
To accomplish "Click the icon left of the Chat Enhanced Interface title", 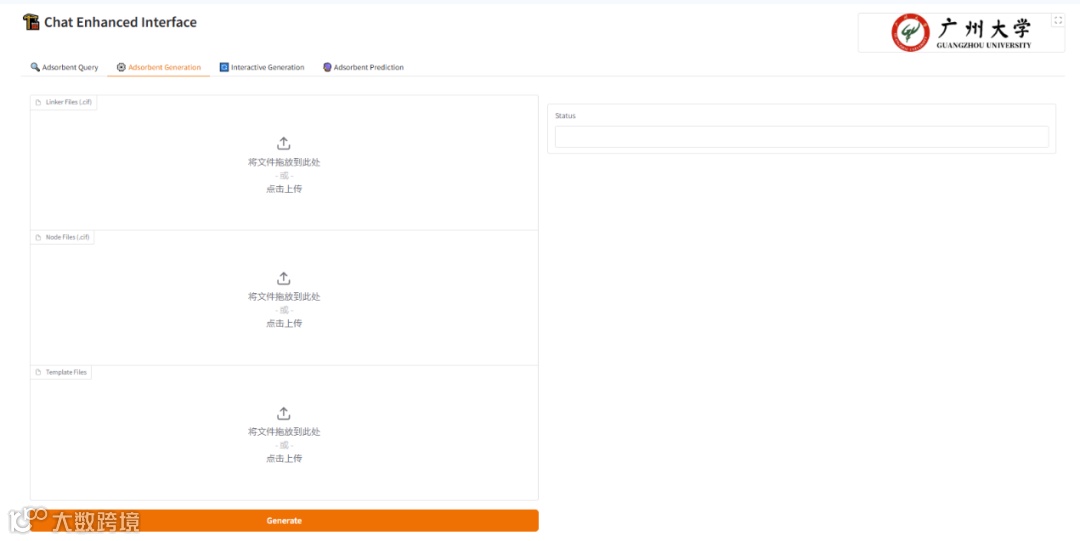I will point(31,22).
